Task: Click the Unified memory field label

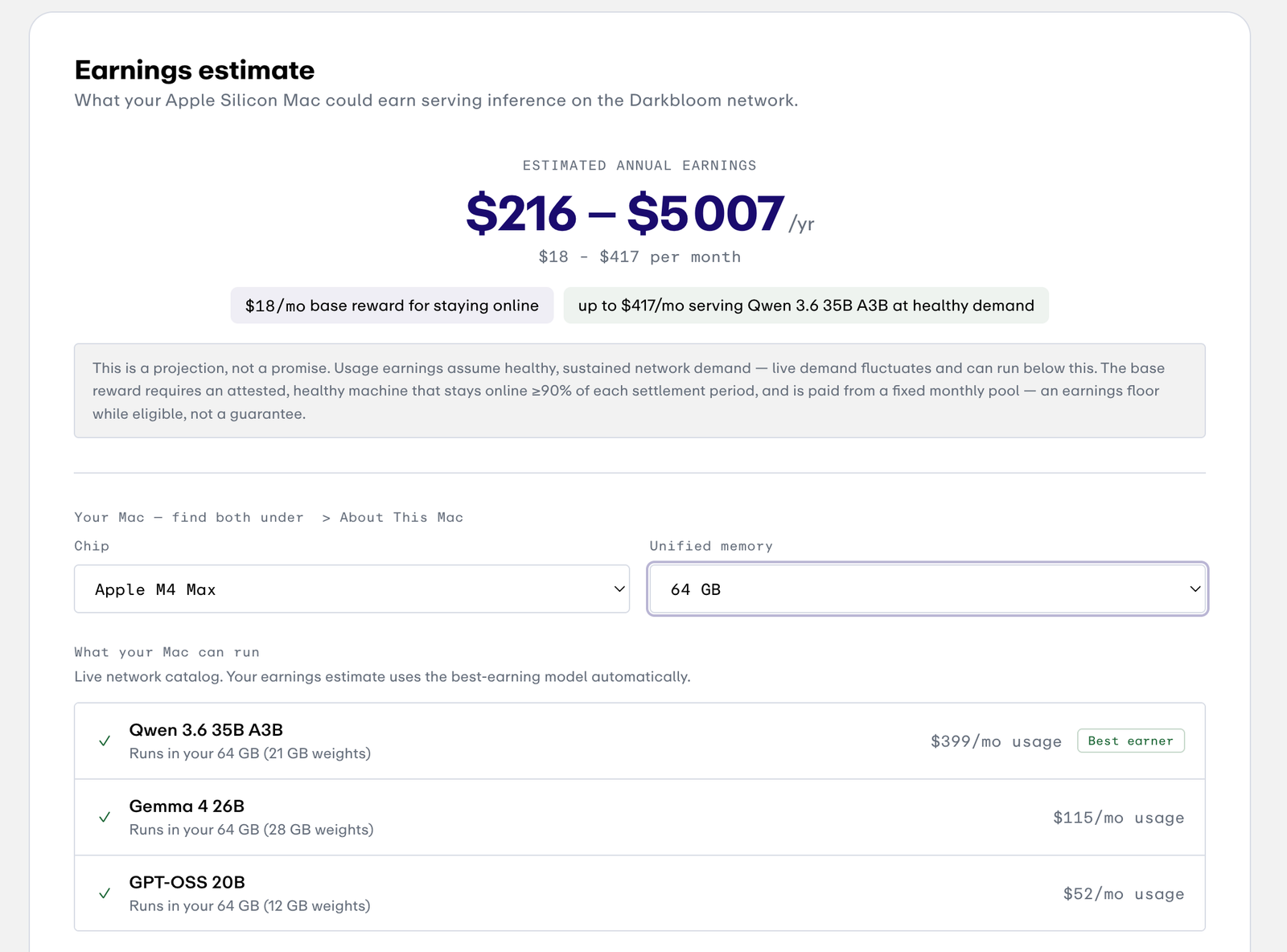Action: tap(711, 546)
